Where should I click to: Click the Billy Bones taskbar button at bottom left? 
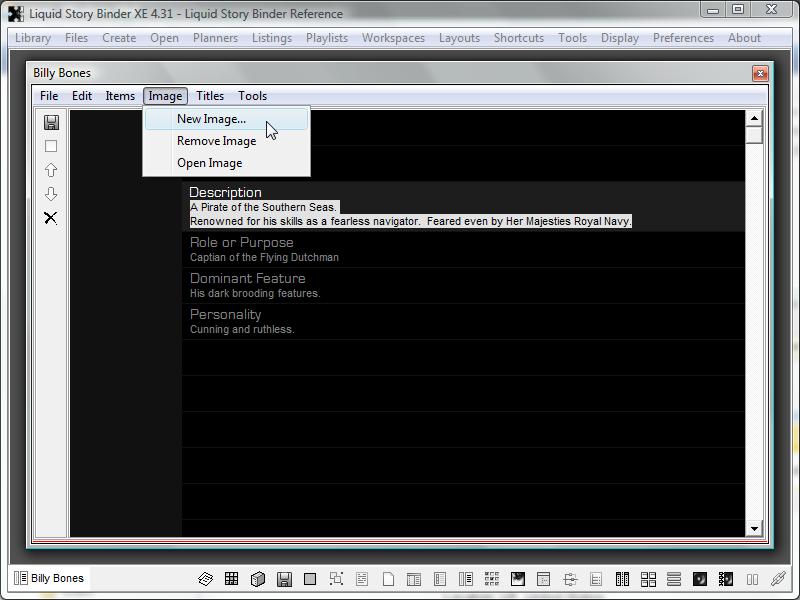pyautogui.click(x=49, y=578)
